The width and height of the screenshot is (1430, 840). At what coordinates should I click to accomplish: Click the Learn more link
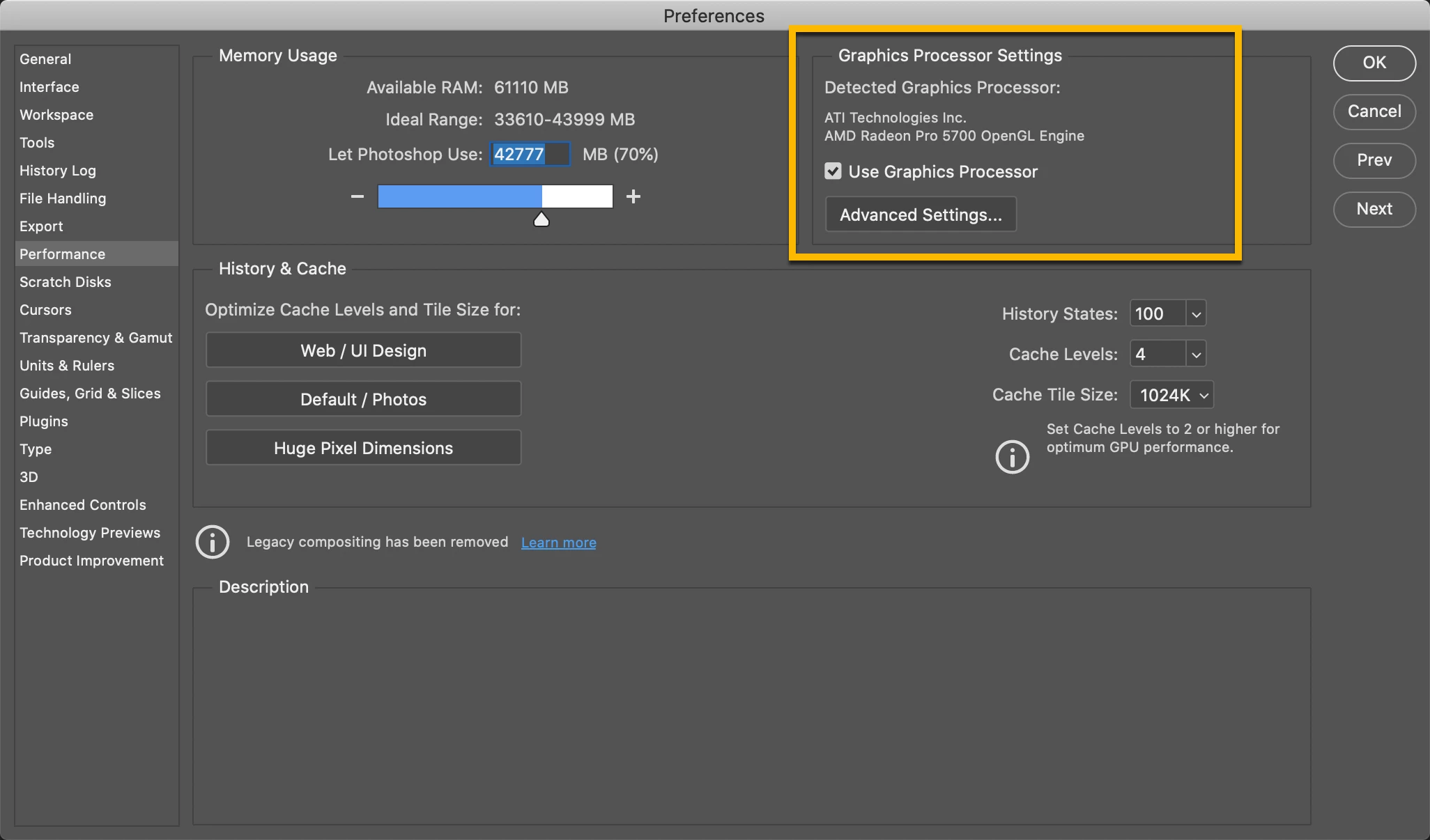[558, 543]
